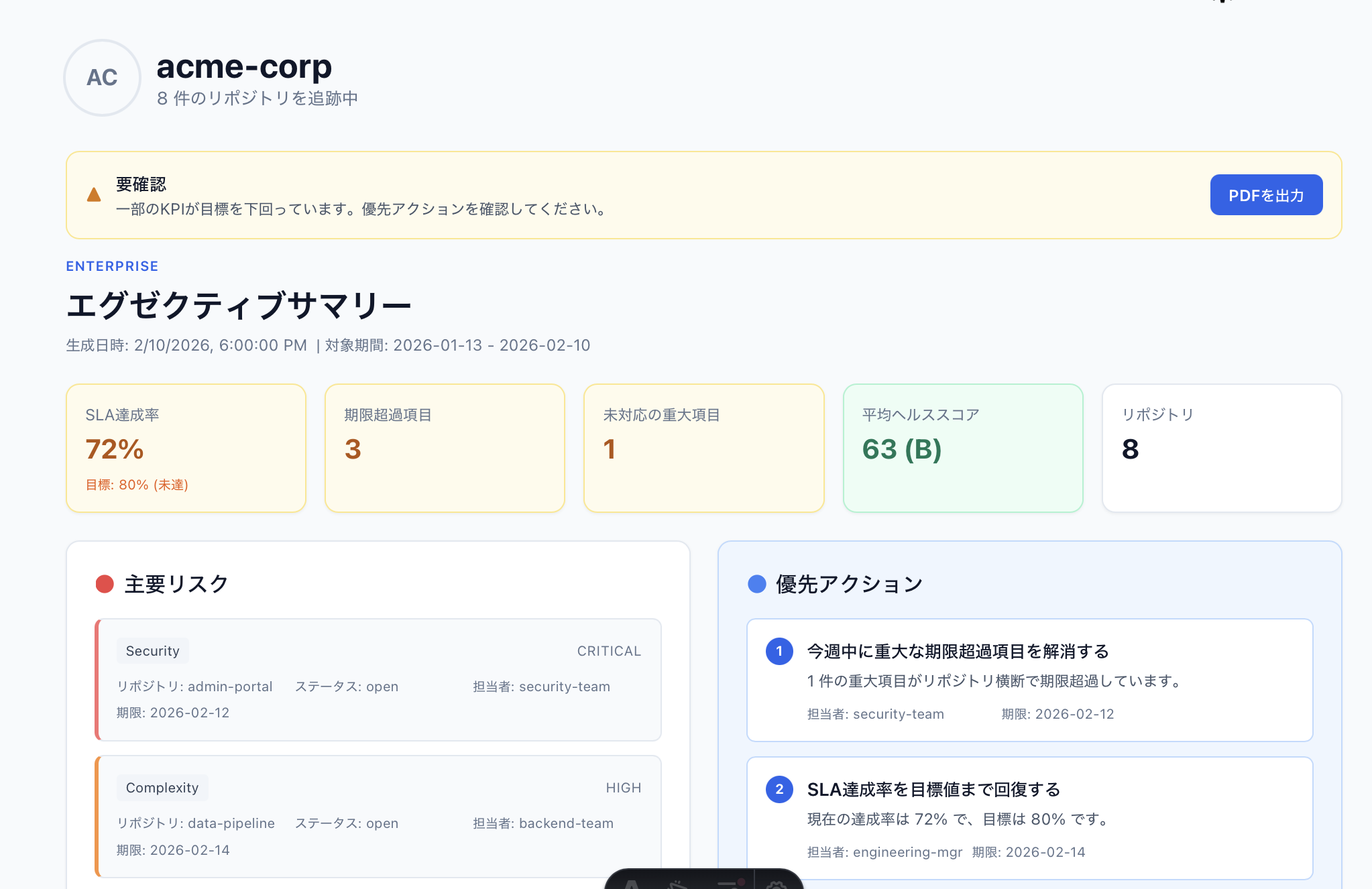
Task: Select the text annotation "A" tool
Action: (632, 885)
